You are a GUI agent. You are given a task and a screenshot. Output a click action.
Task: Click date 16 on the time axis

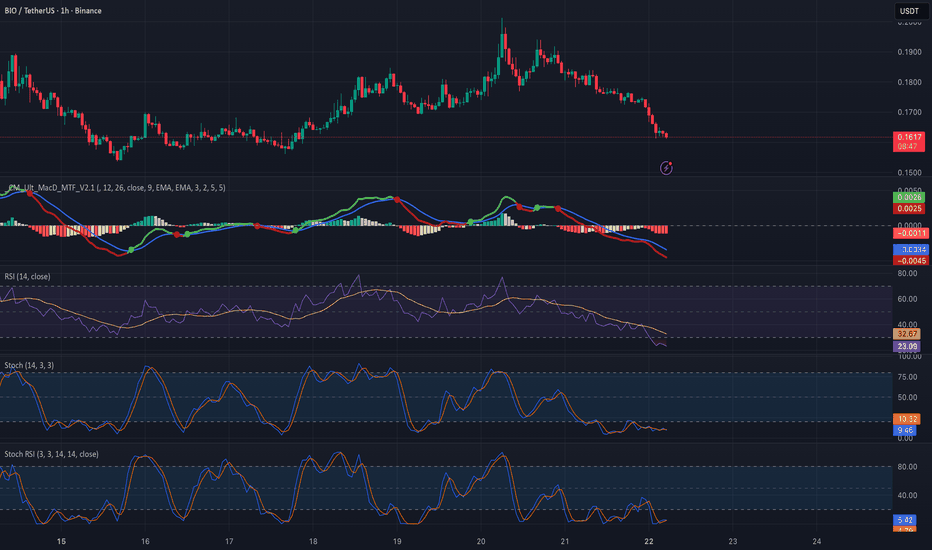tap(145, 541)
